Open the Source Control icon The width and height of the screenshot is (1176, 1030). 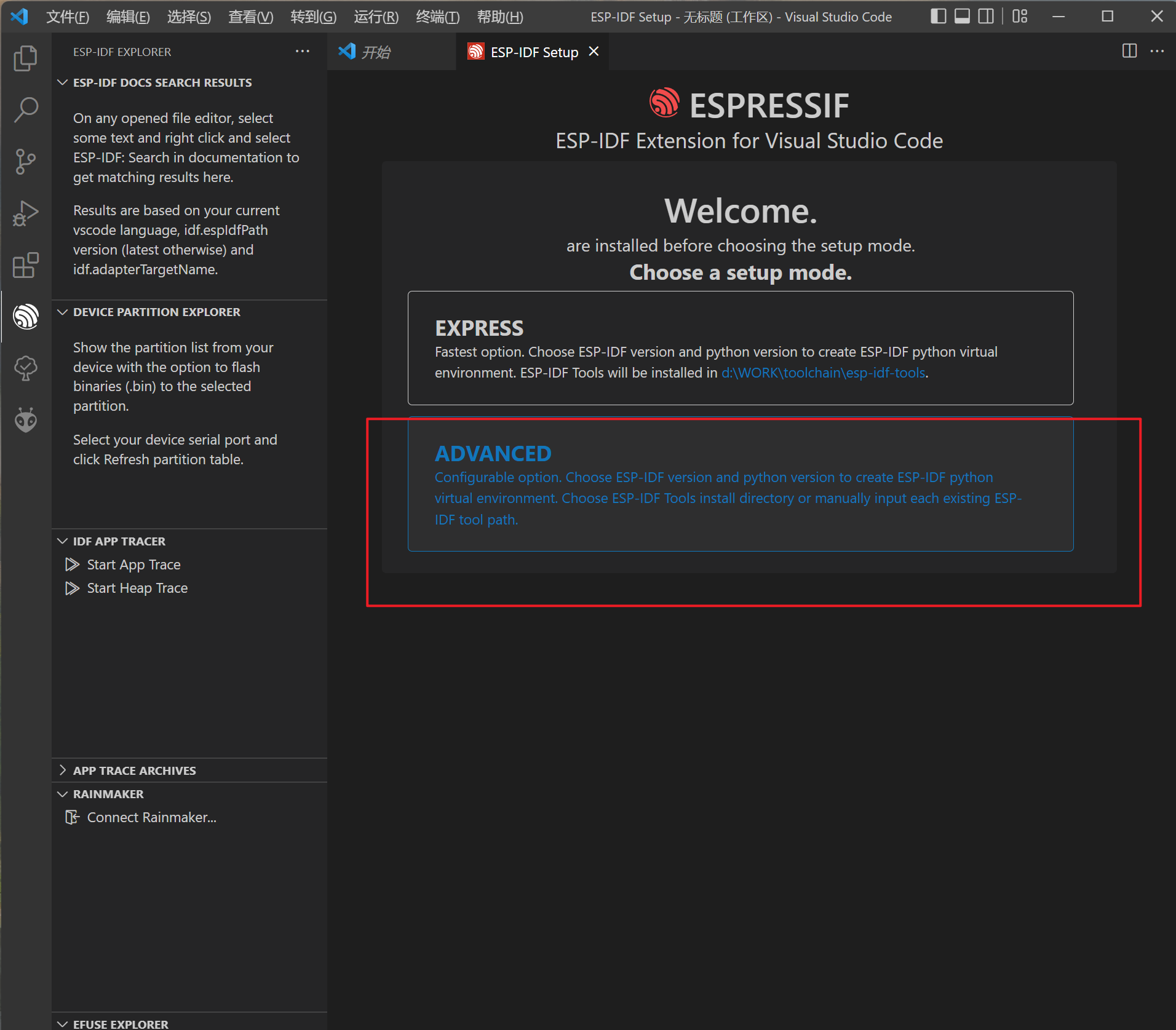coord(25,162)
